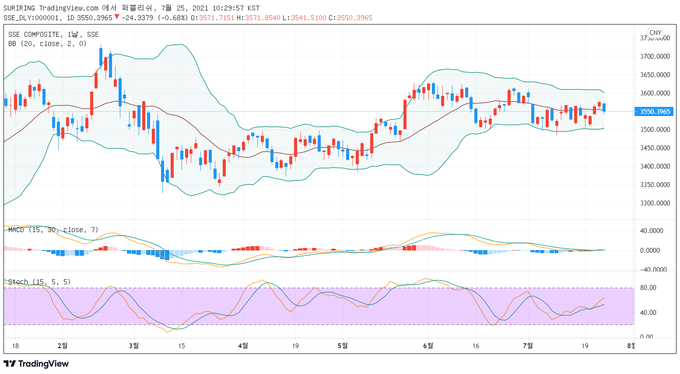Click the 3450.0000 price axis label

click(655, 148)
